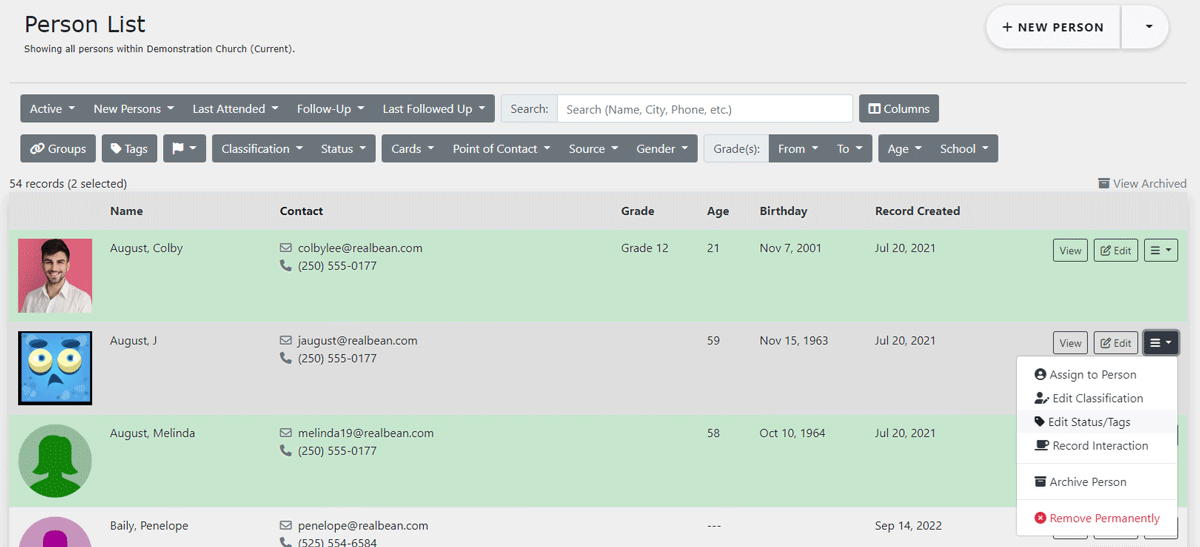Click the envelope icon beside jaugust@realbean.com
The height and width of the screenshot is (547, 1200).
coord(286,341)
